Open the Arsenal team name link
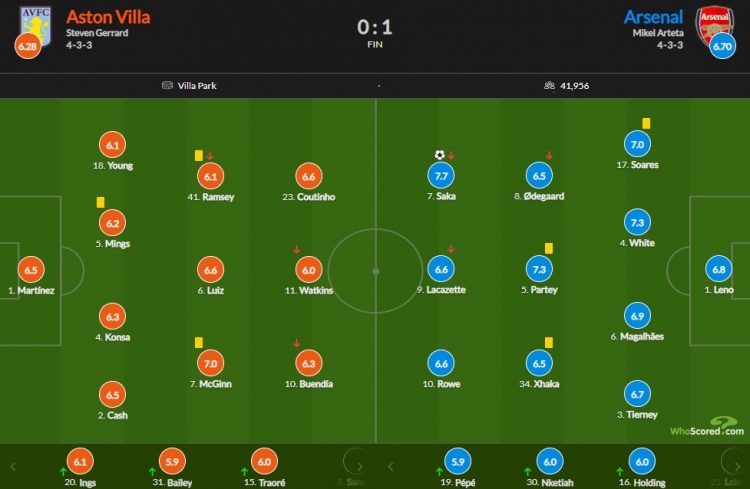Viewport: 750px width, 489px height. pyautogui.click(x=653, y=17)
